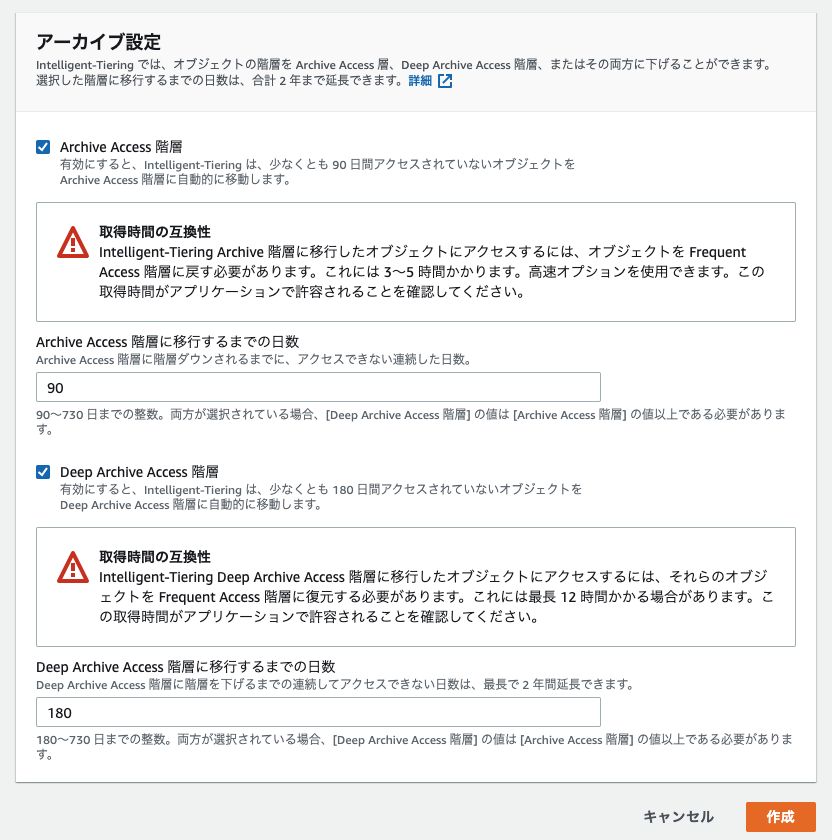Click the checkmark icon next to Deep Archive Access 階層
This screenshot has width=832, height=840.
point(43,471)
